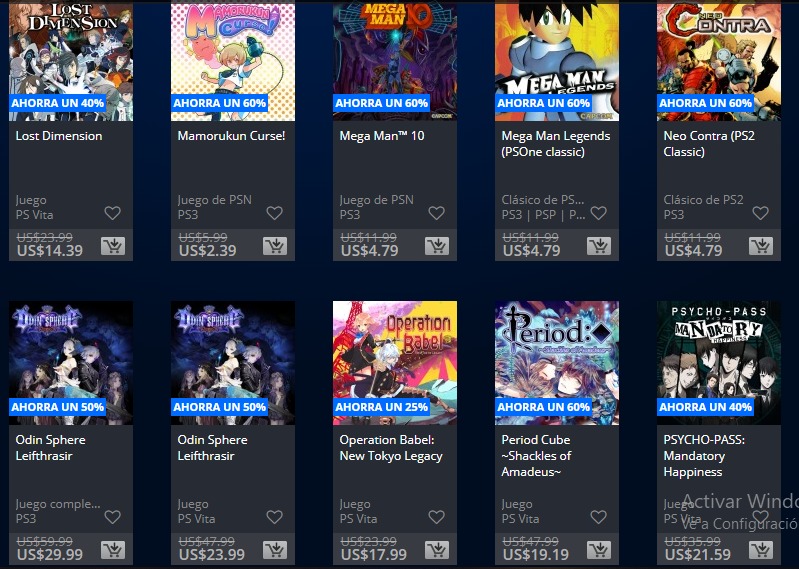Mark PS Vita Odin Sphere as favorite
The width and height of the screenshot is (799, 569).
click(x=275, y=517)
